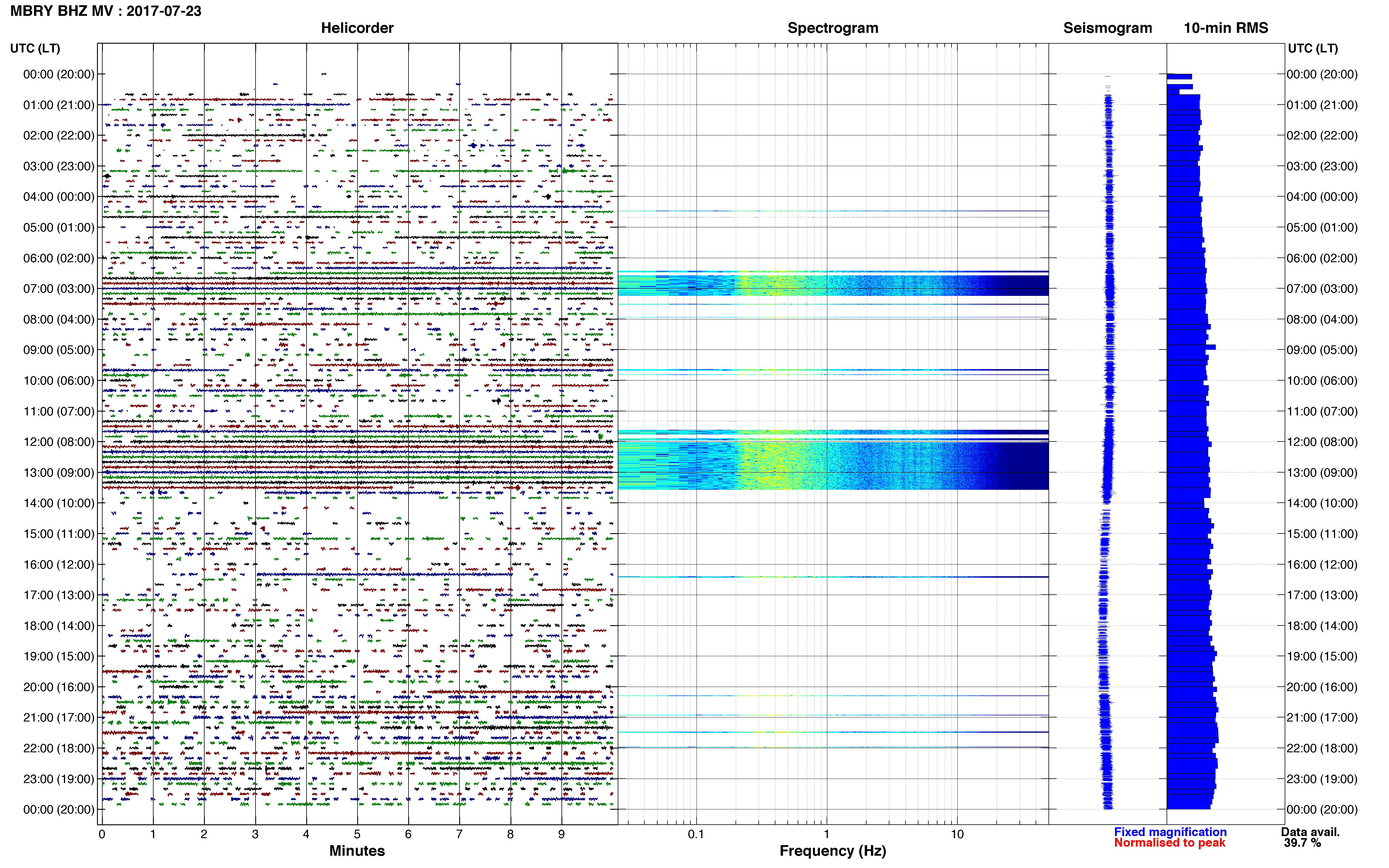The width and height of the screenshot is (1389, 868).
Task: Click the left '20:00 (16:00)' time label
Action: click(59, 687)
